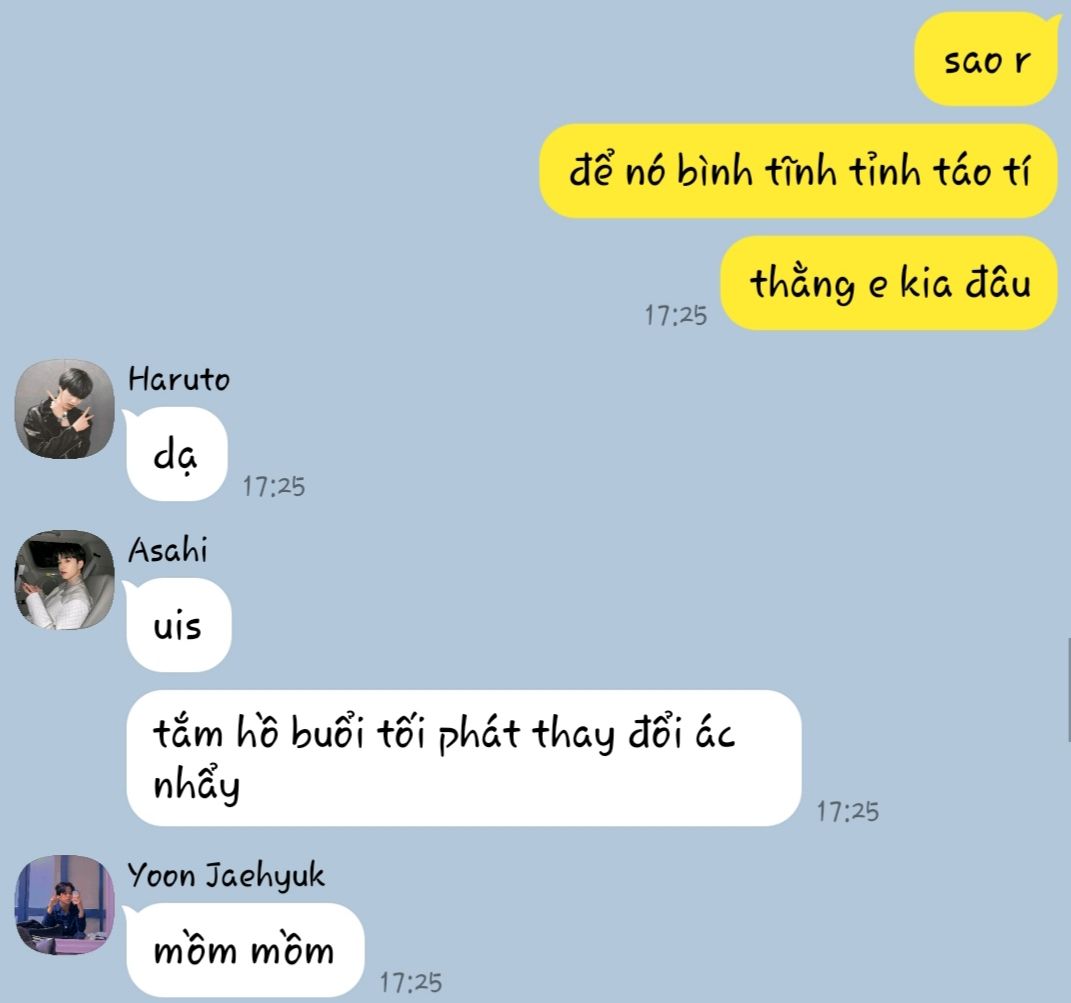Tap Asahi's avatar photo

(x=65, y=579)
